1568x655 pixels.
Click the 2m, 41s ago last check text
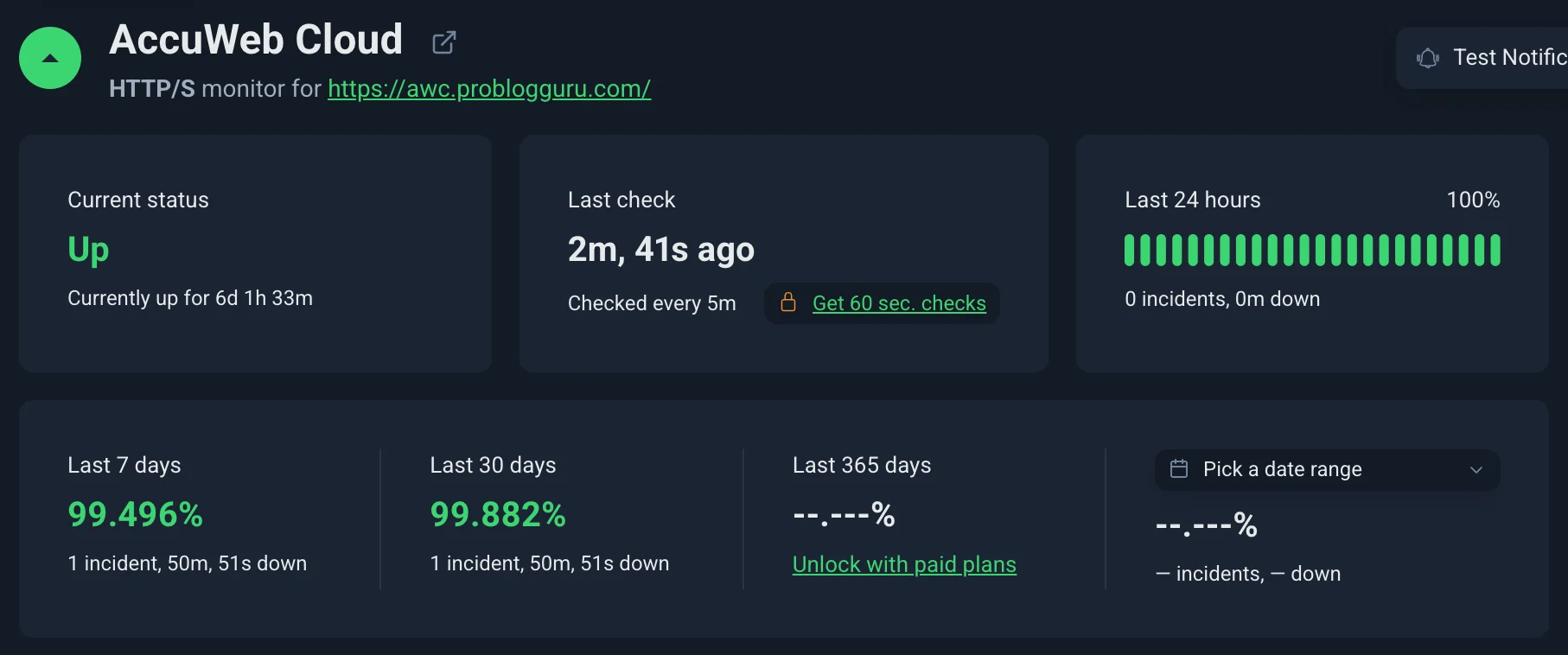click(x=661, y=250)
